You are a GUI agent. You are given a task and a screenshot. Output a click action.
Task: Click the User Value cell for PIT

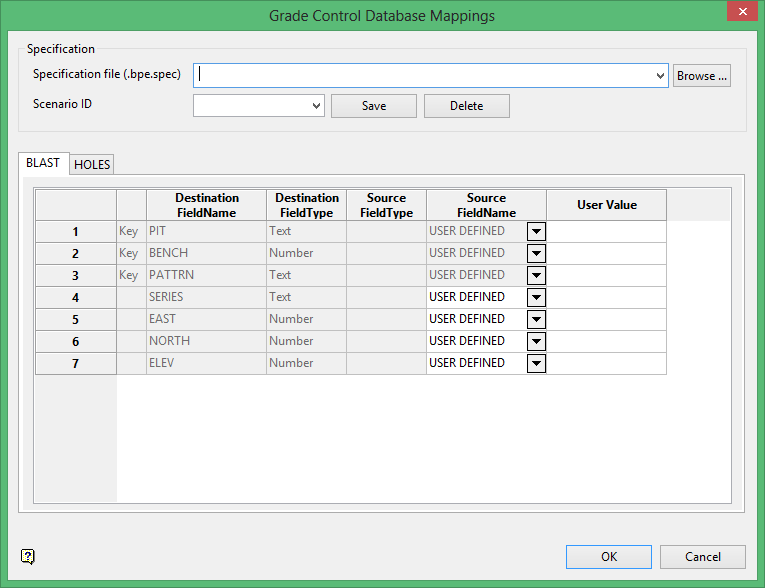coord(606,231)
